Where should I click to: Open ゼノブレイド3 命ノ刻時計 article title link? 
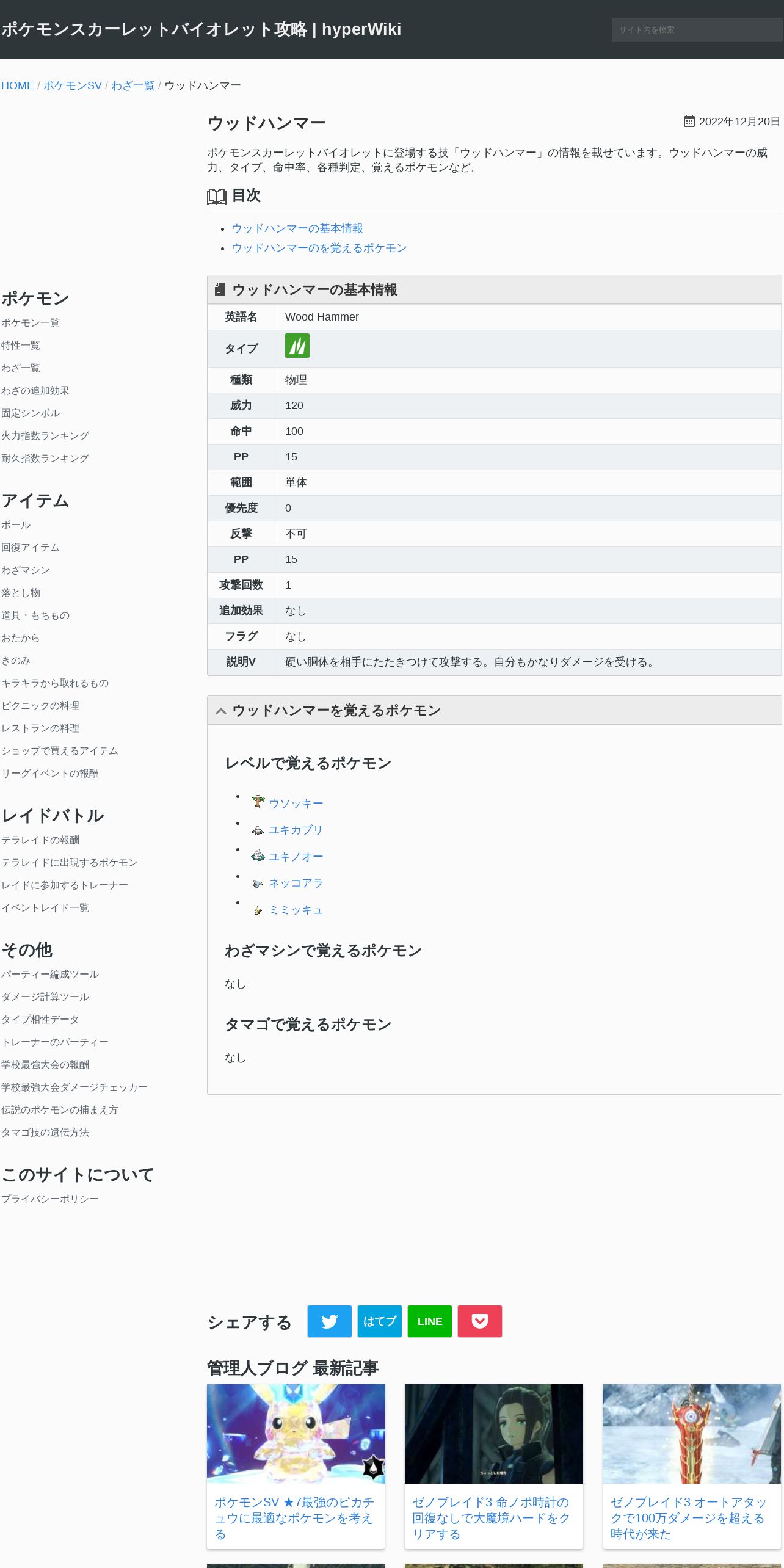click(491, 1518)
